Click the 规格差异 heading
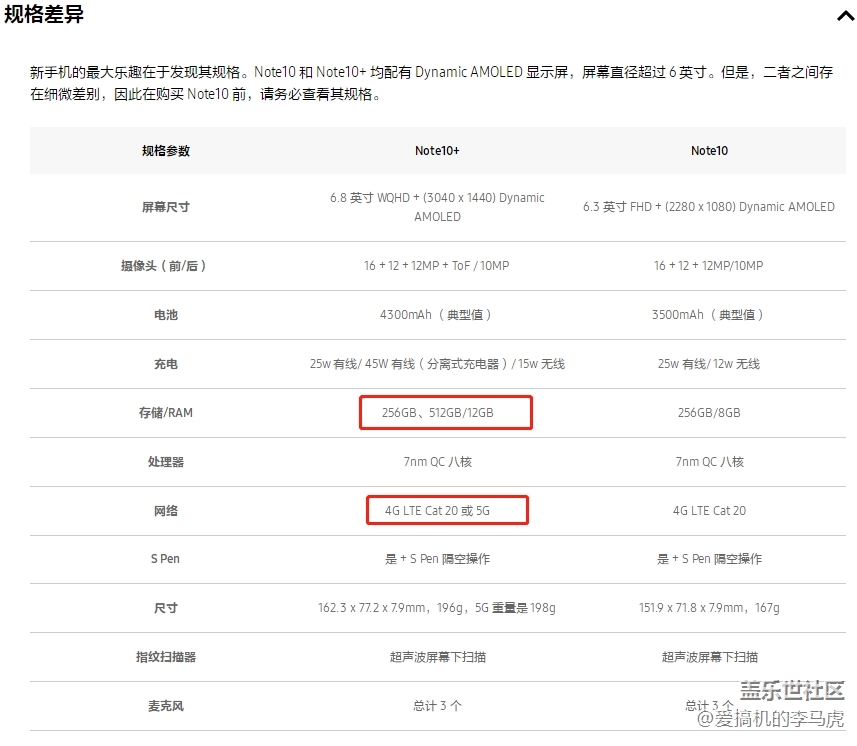857x746 pixels. click(44, 15)
